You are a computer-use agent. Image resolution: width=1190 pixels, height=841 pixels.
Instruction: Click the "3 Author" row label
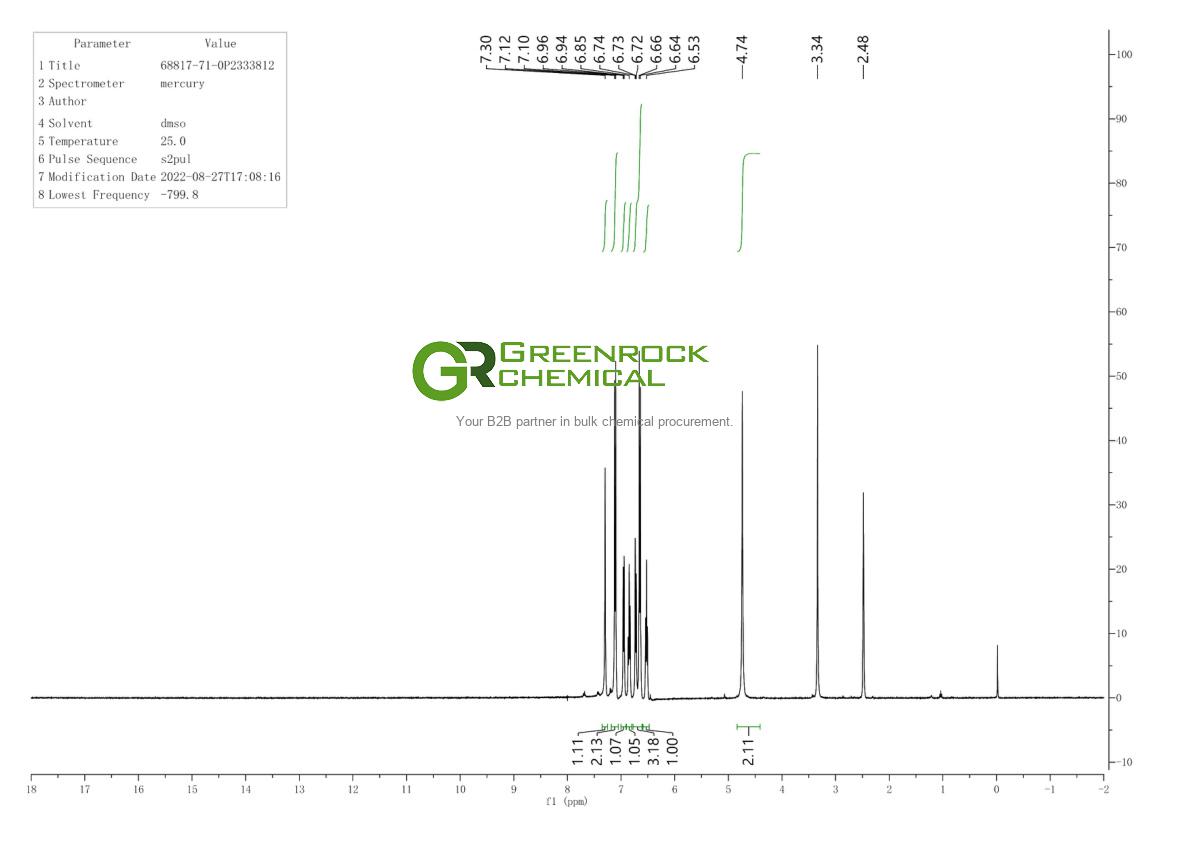(62, 102)
